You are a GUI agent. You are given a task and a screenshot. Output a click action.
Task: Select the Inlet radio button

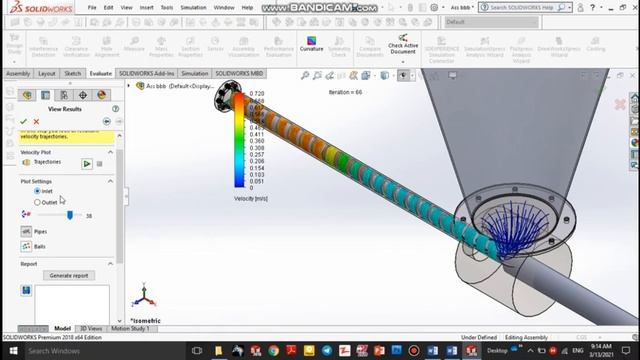37,191
